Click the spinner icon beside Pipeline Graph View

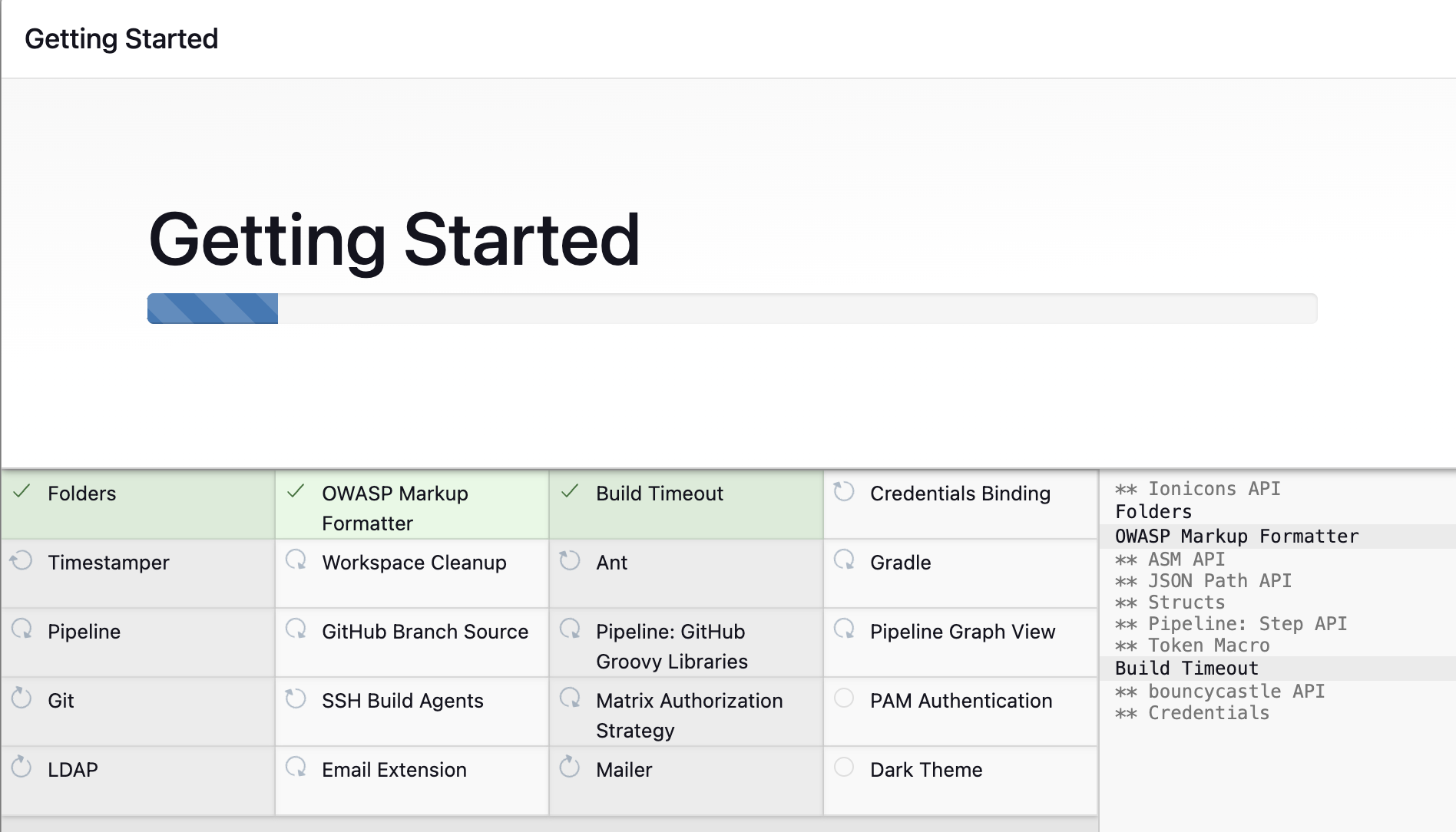[844, 629]
